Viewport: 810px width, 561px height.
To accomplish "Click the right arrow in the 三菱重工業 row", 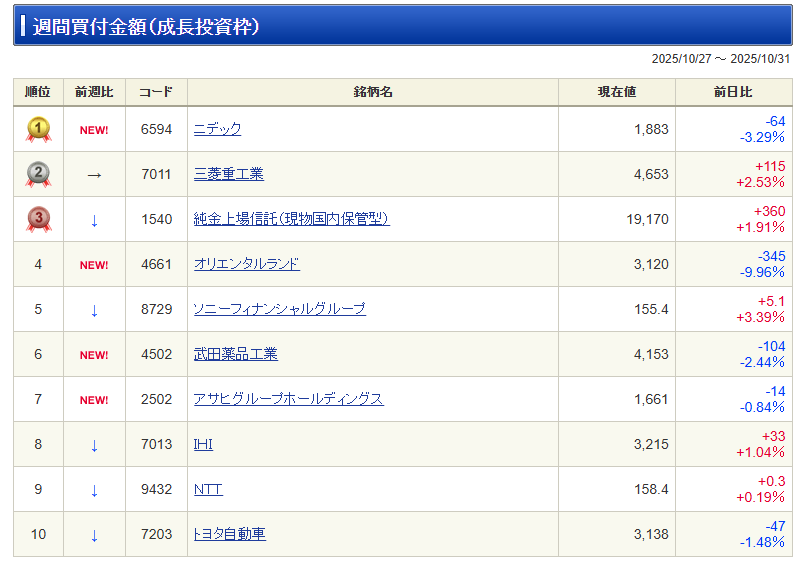I will [x=94, y=176].
